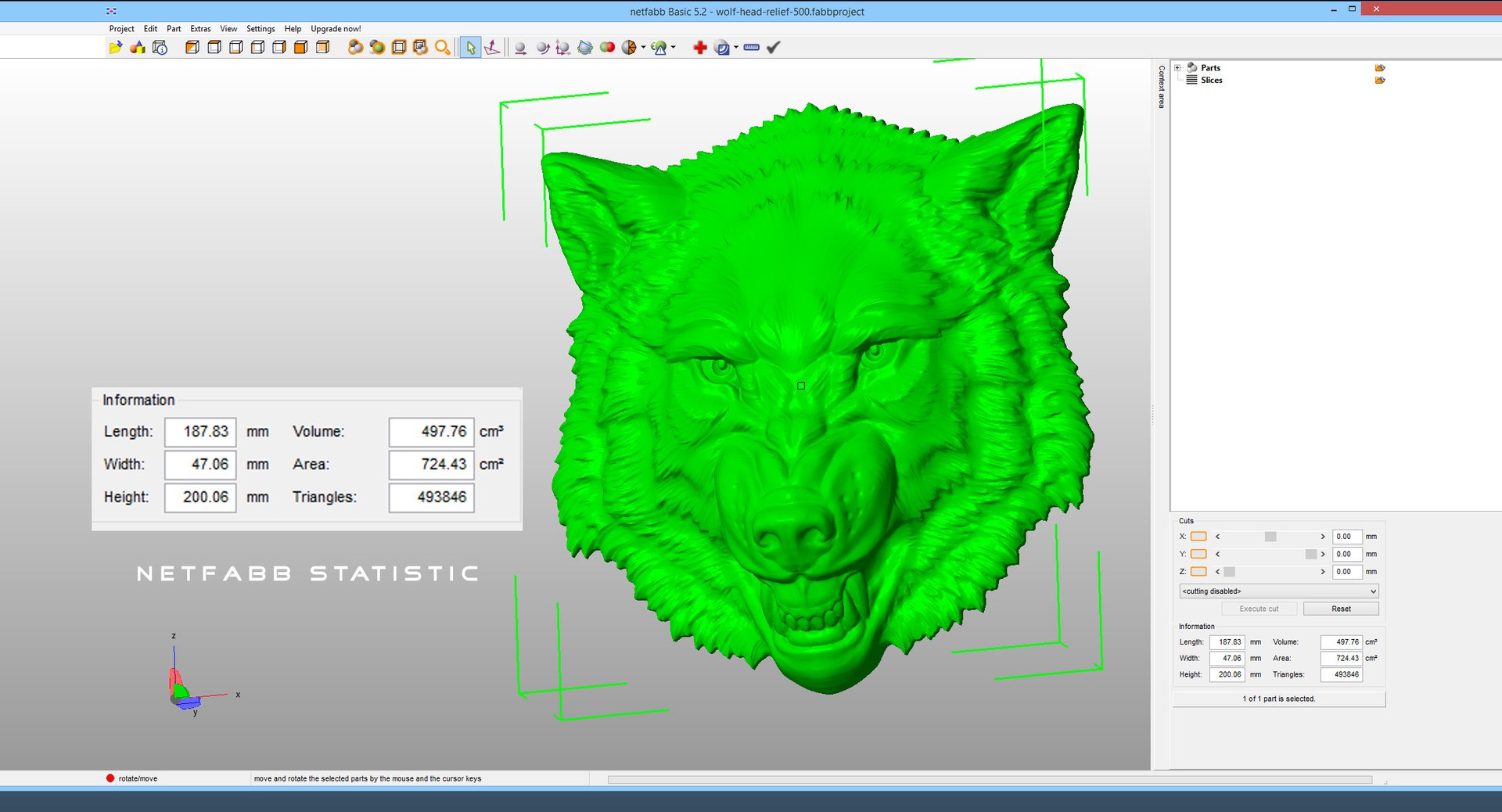1502x812 pixels.
Task: Toggle the Z cut plane button
Action: point(1198,572)
